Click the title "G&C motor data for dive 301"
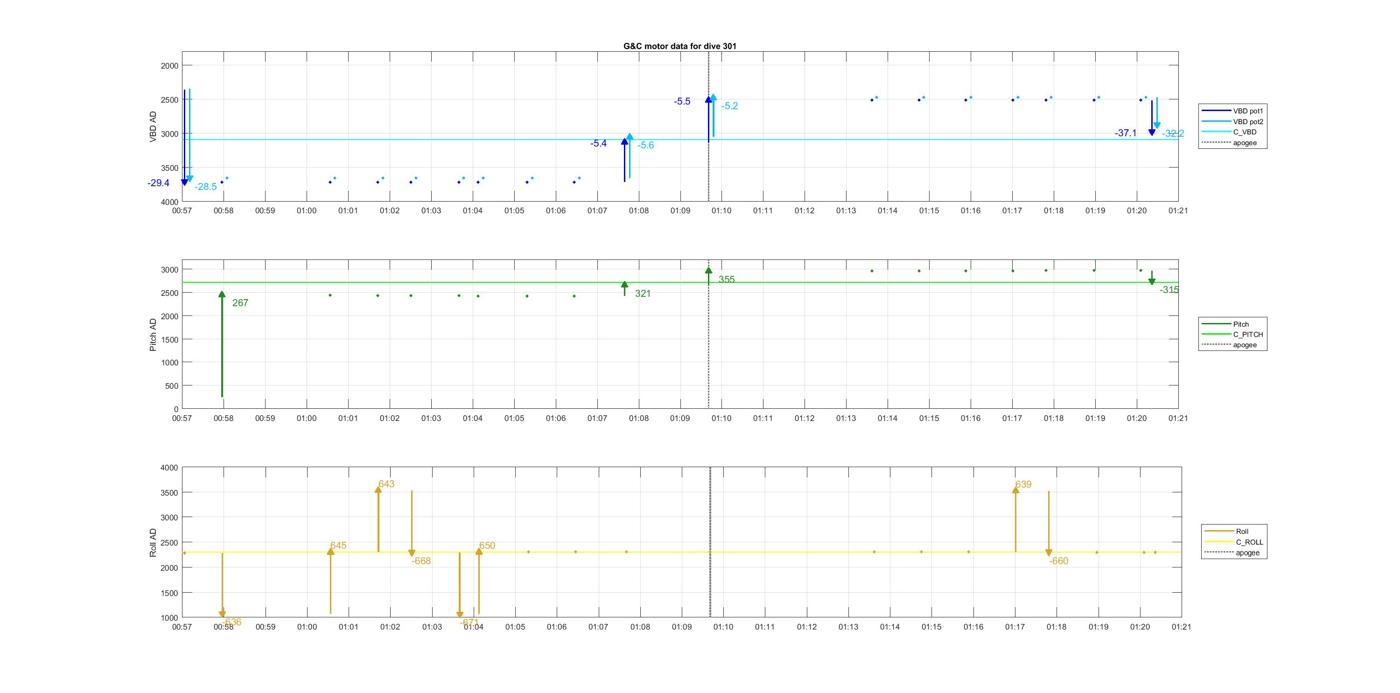Screen dimensions: 1400x693 (x=680, y=46)
